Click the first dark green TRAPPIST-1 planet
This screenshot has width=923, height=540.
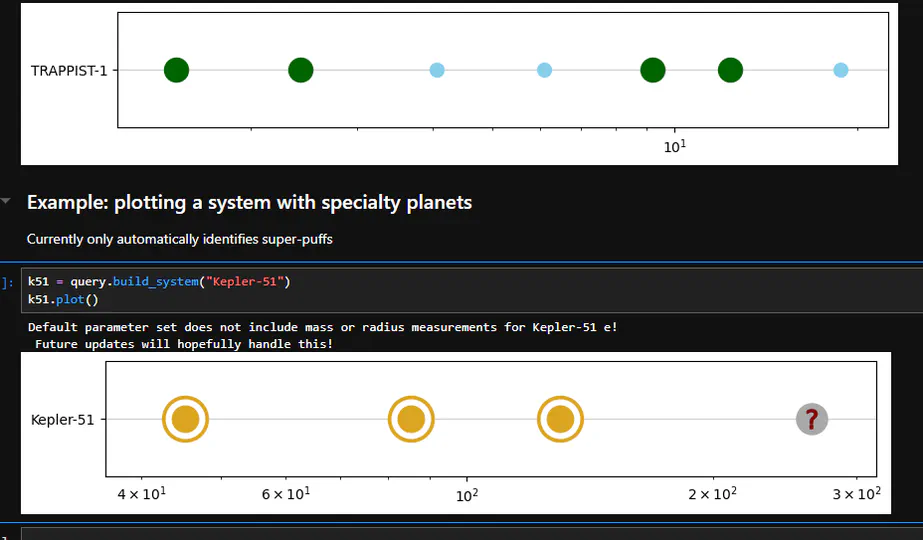tap(177, 70)
